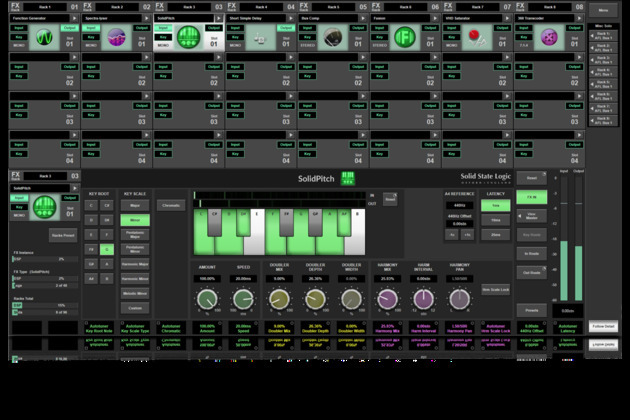Toggle the E key on the keyboard
This screenshot has height=420, width=630.
coord(255,232)
